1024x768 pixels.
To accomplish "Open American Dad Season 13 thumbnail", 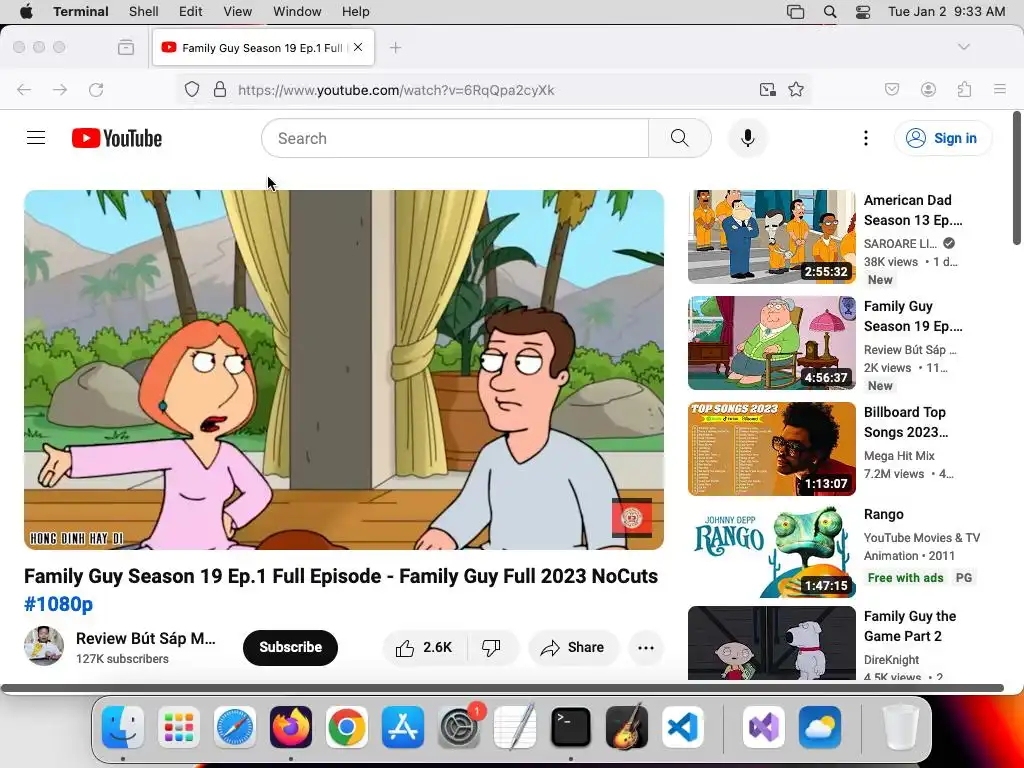I will [x=771, y=236].
